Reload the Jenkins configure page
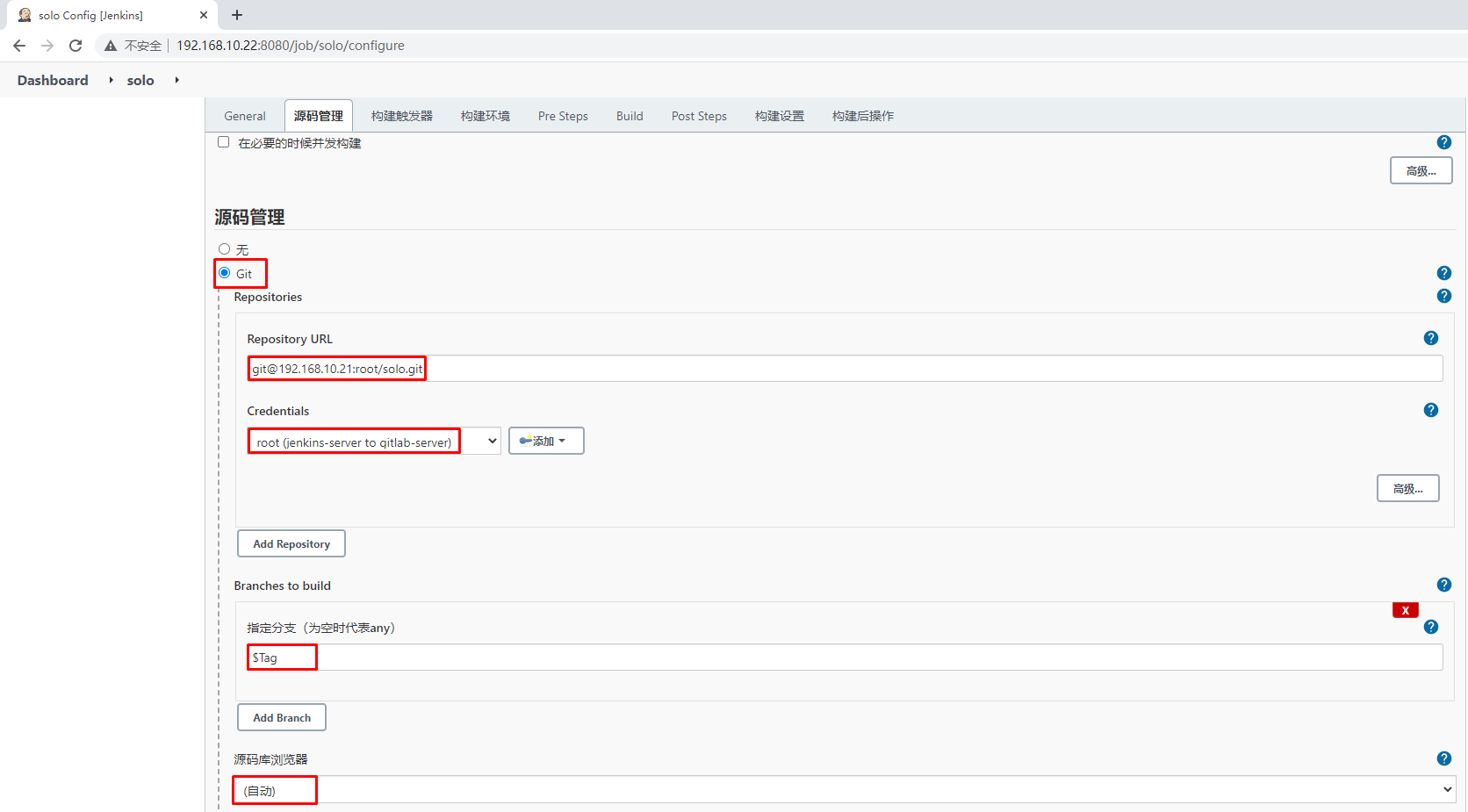1468x812 pixels. [x=76, y=46]
